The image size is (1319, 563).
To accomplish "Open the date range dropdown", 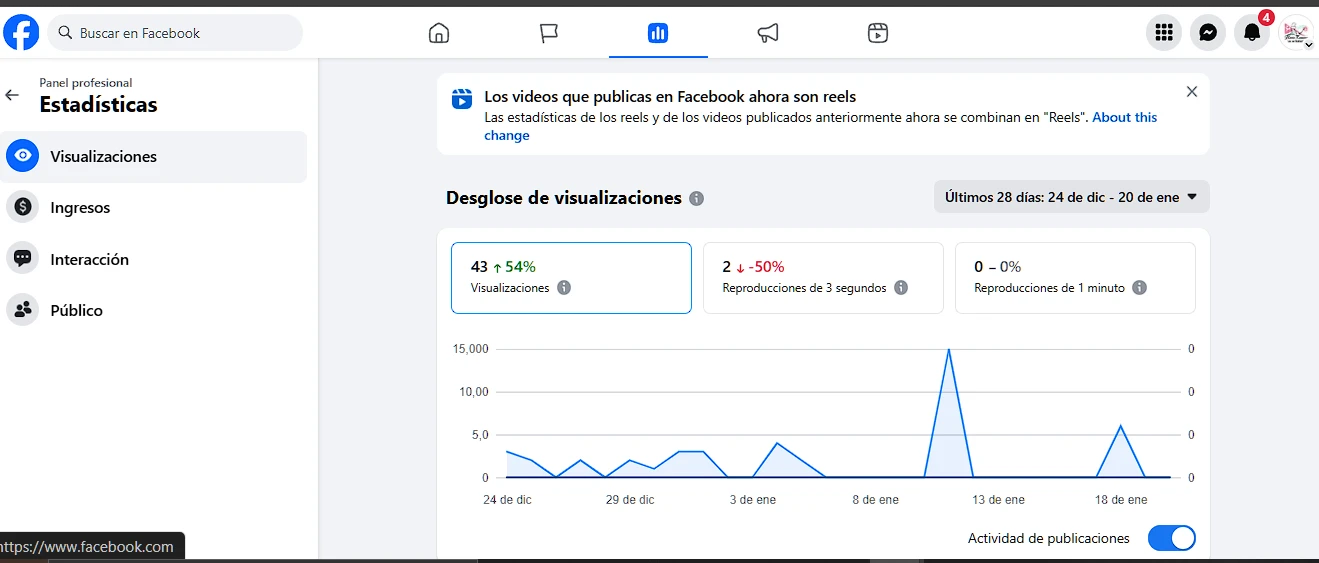I will [x=1071, y=197].
